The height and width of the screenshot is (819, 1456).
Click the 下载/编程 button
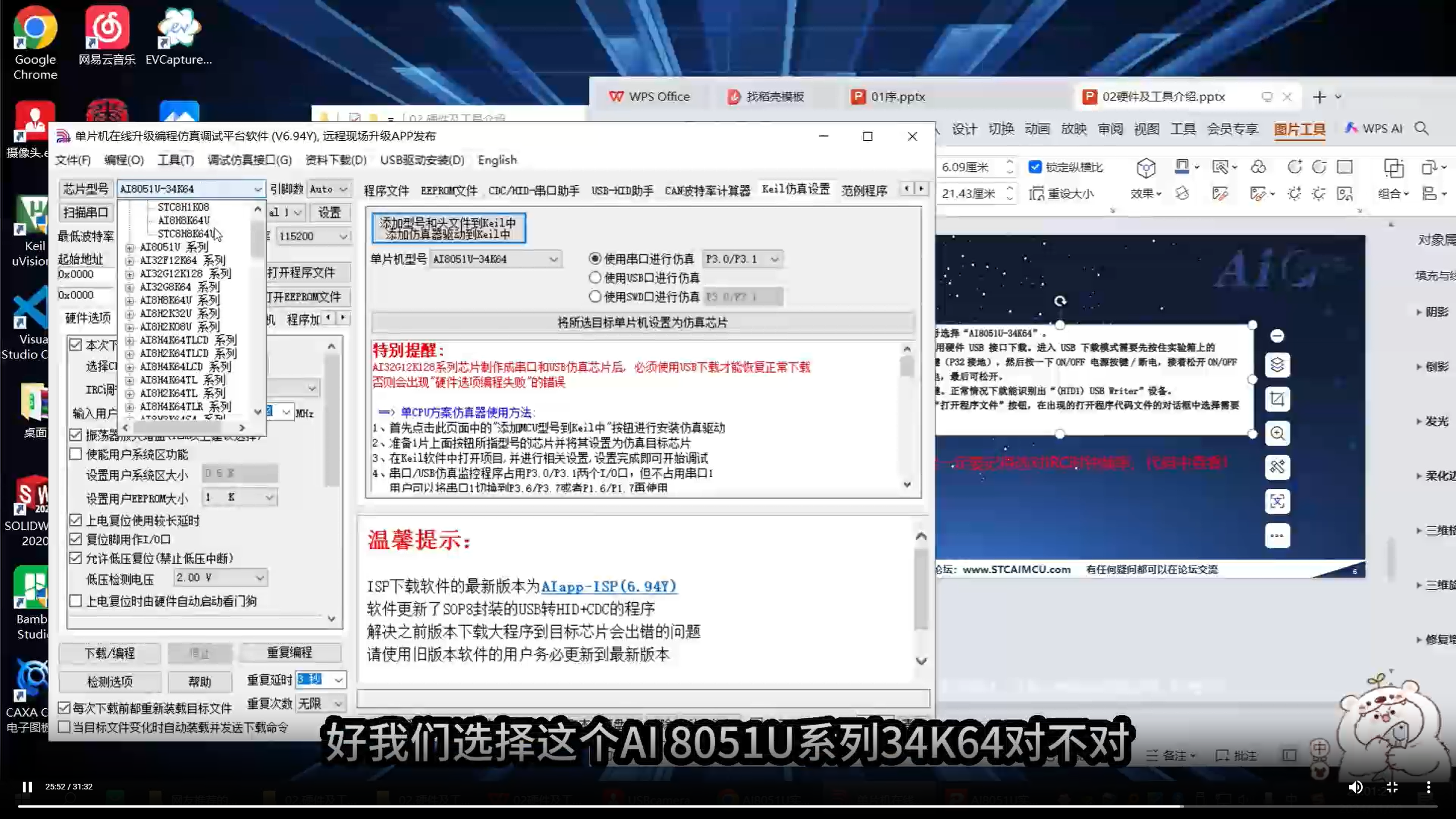point(109,653)
